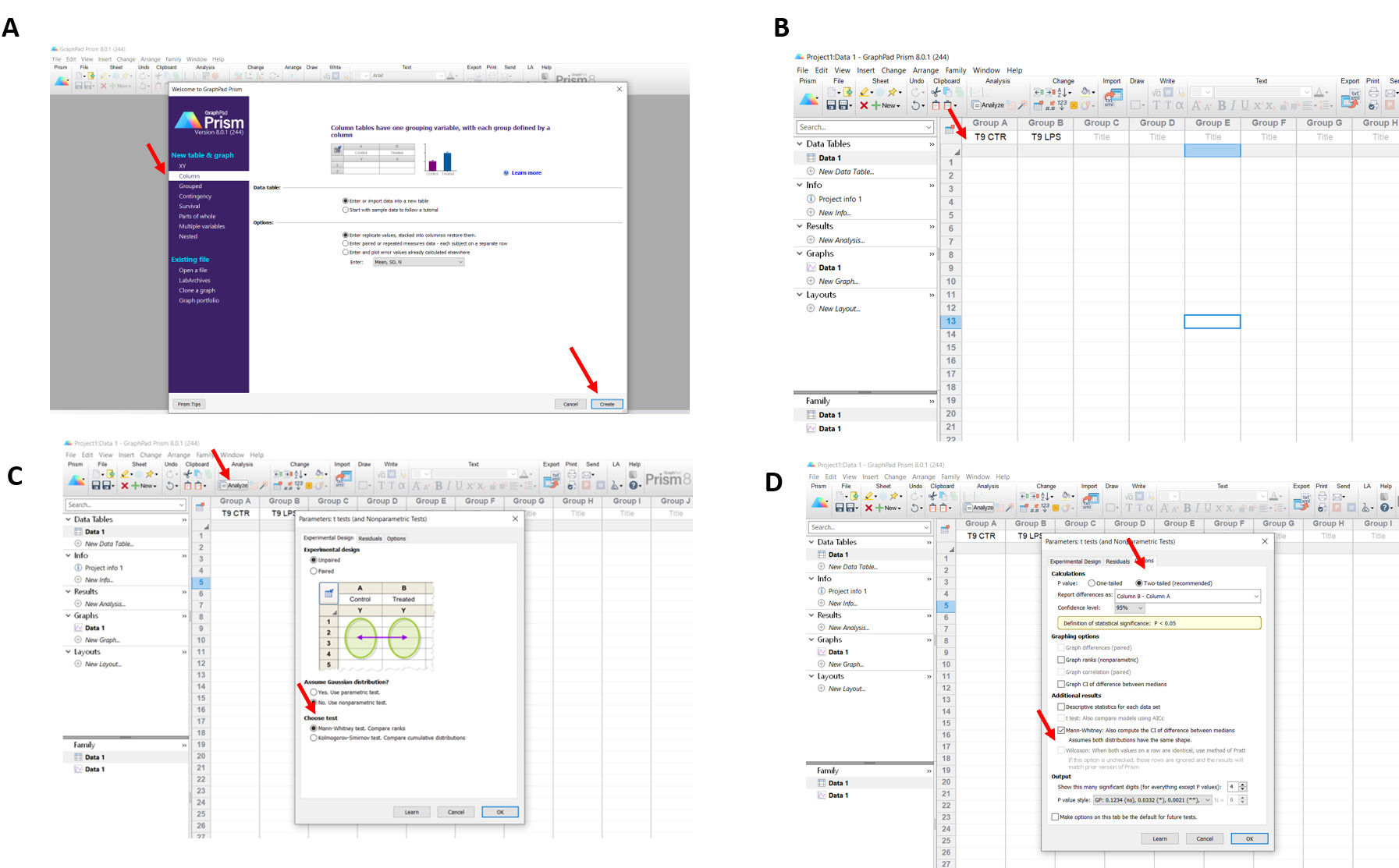Click the Import icon in panel C toolbar
The height and width of the screenshot is (868, 1399).
click(343, 478)
